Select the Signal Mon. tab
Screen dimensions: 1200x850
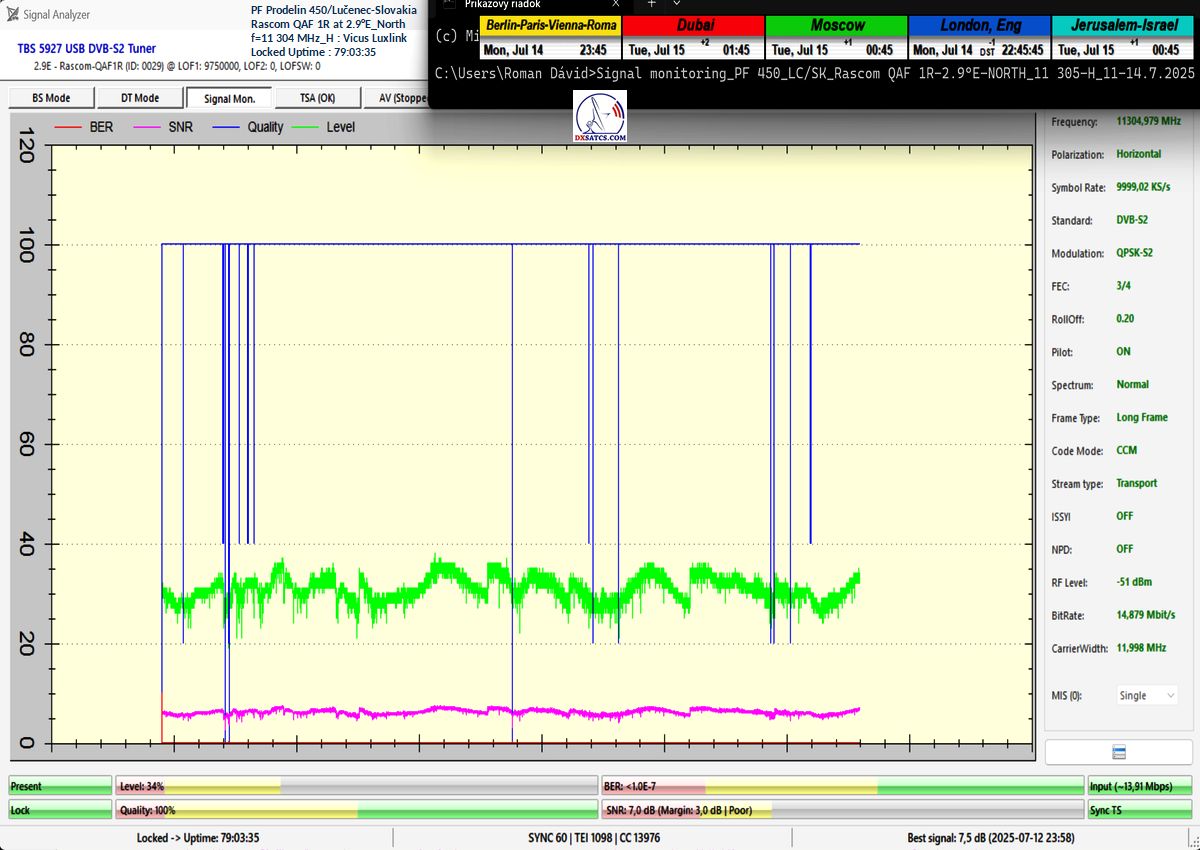[x=229, y=98]
